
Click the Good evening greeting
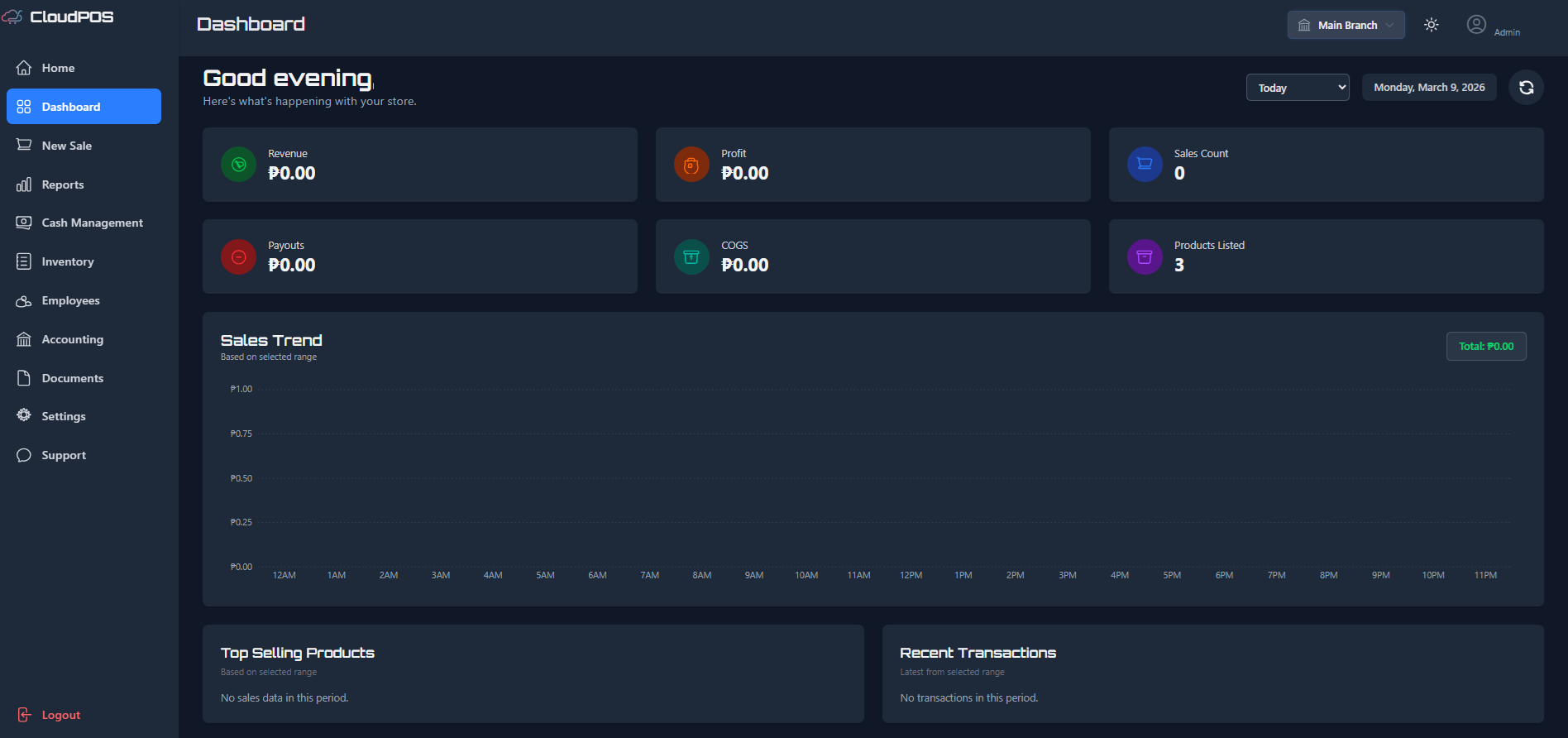[x=288, y=78]
